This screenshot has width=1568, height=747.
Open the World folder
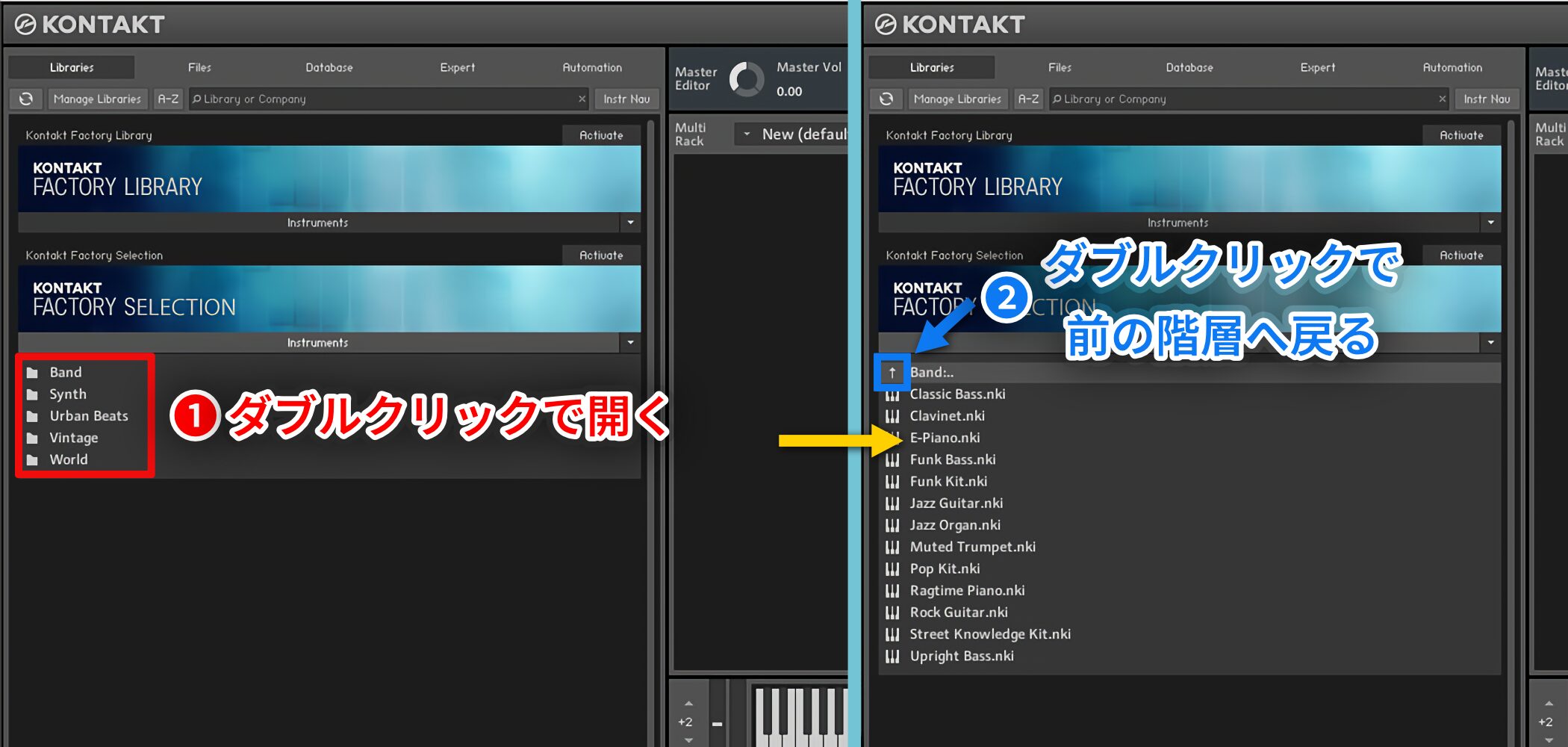coord(69,459)
